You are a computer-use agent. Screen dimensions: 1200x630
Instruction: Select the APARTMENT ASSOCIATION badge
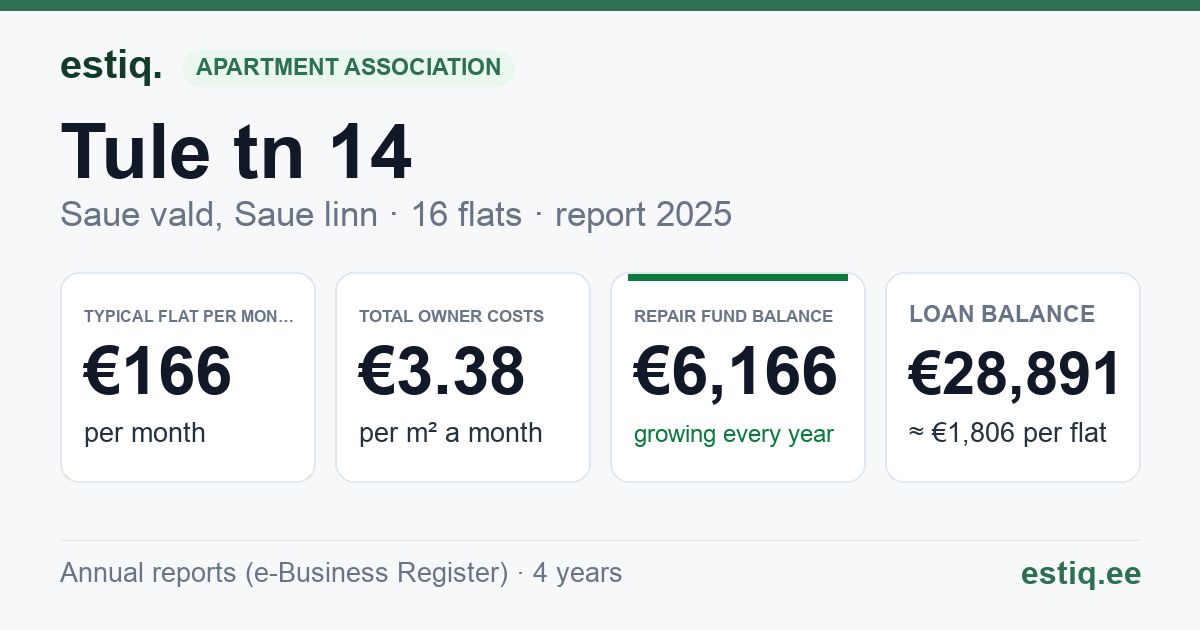pyautogui.click(x=348, y=68)
